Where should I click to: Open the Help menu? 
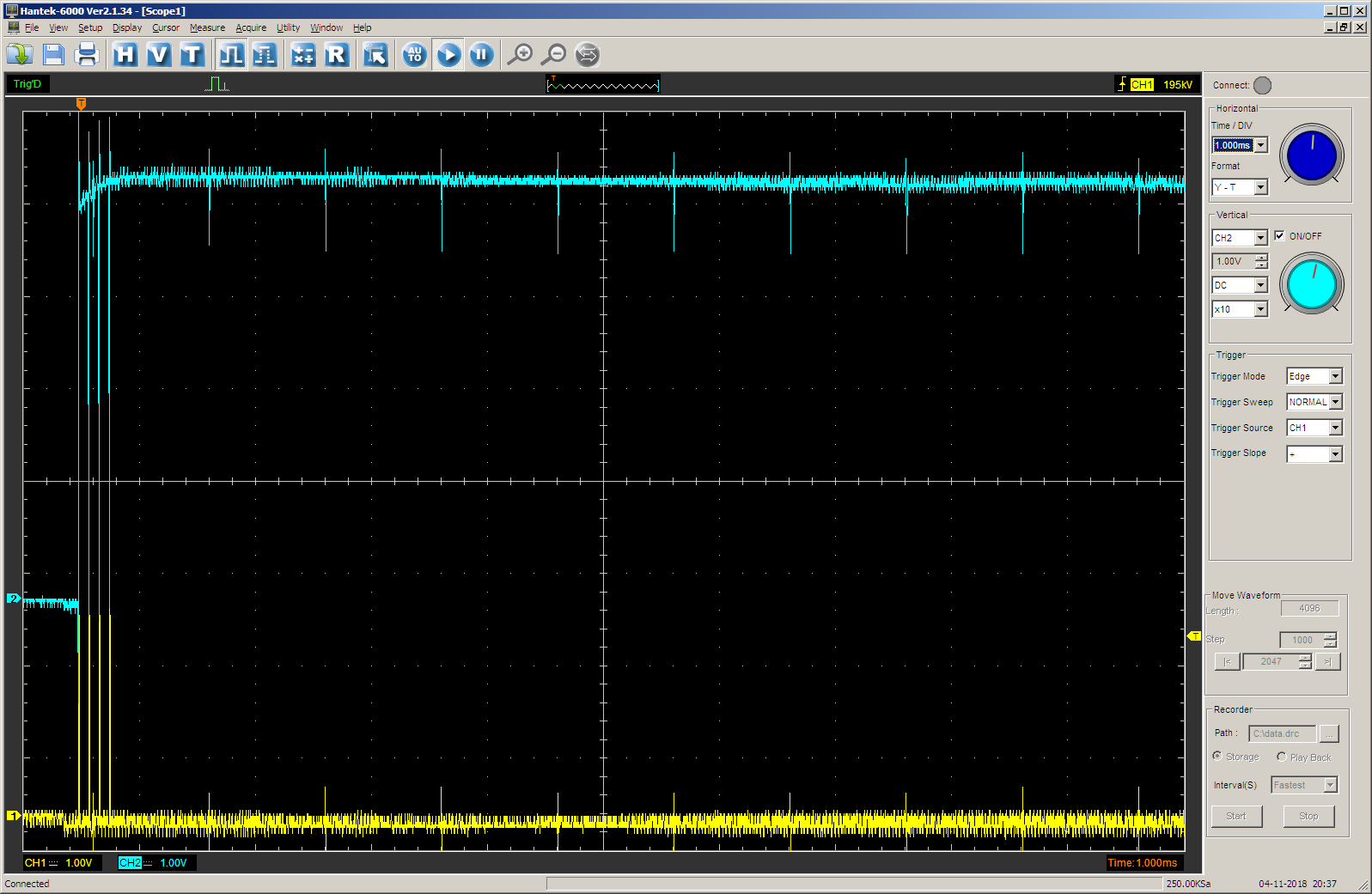363,27
